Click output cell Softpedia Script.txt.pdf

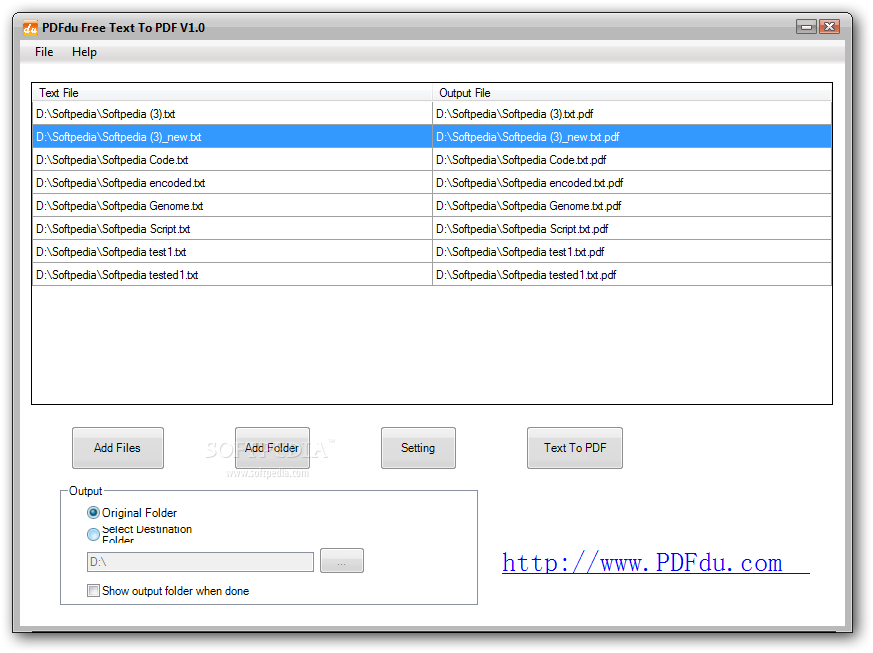pos(632,229)
